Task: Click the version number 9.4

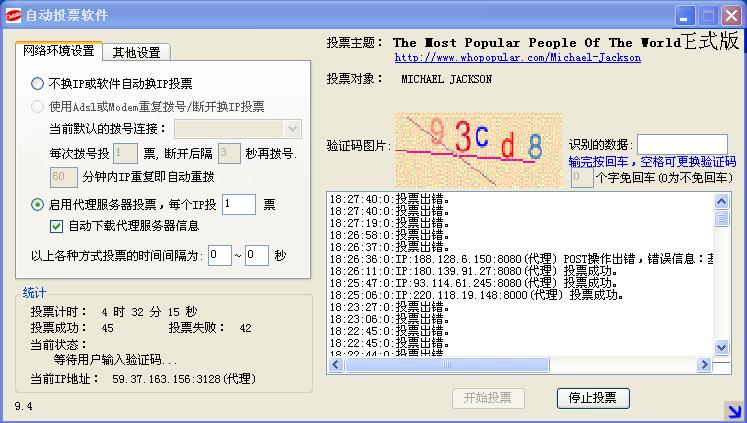Action: [x=23, y=406]
